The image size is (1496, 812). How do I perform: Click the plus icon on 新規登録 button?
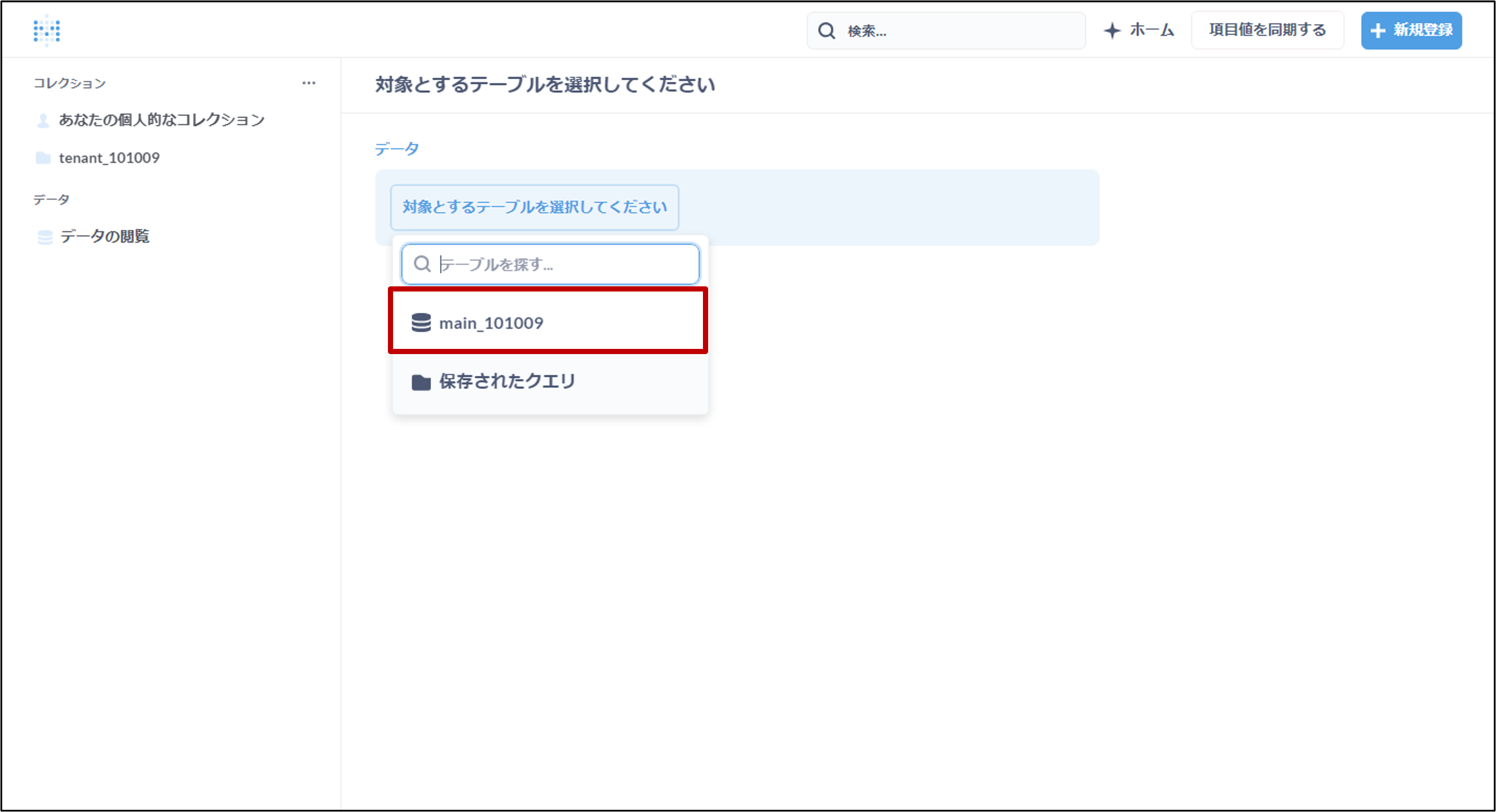point(1378,31)
